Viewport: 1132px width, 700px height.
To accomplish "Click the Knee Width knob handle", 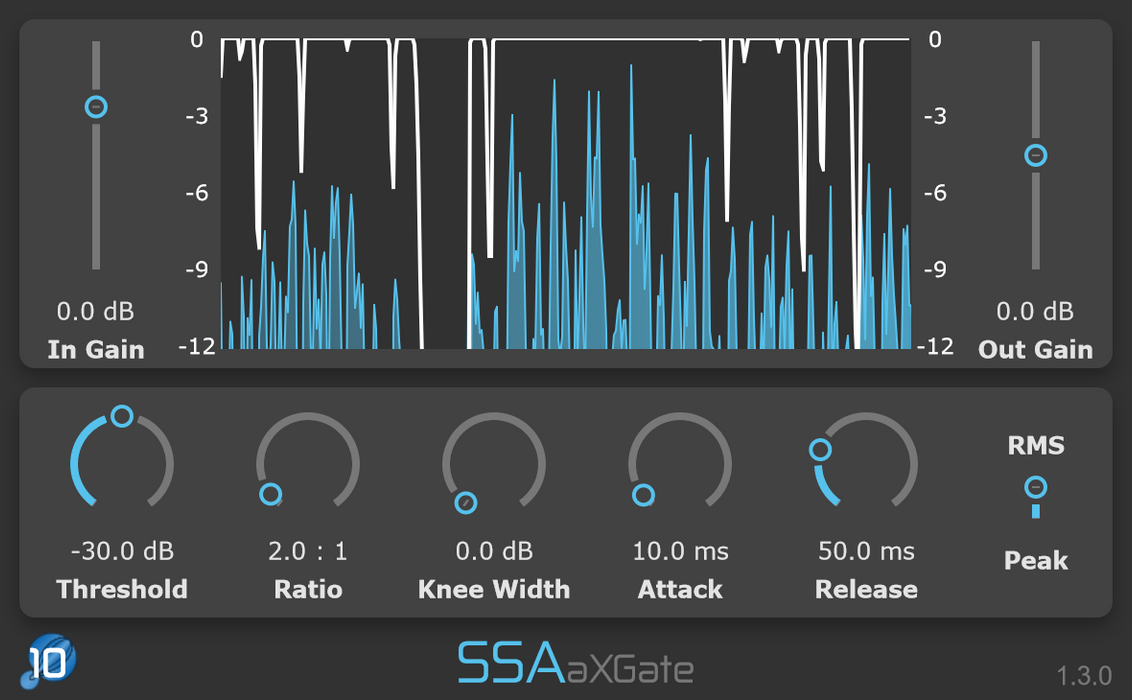I will (x=465, y=503).
